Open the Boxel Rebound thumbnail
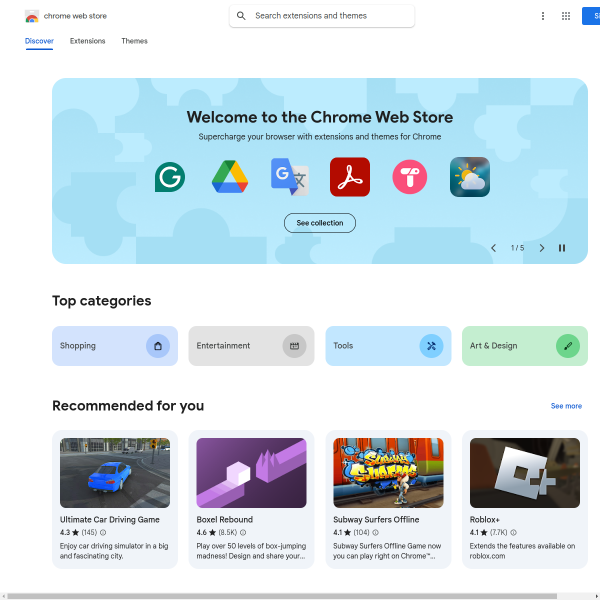Viewport: 600px width, 600px height. 251,473
